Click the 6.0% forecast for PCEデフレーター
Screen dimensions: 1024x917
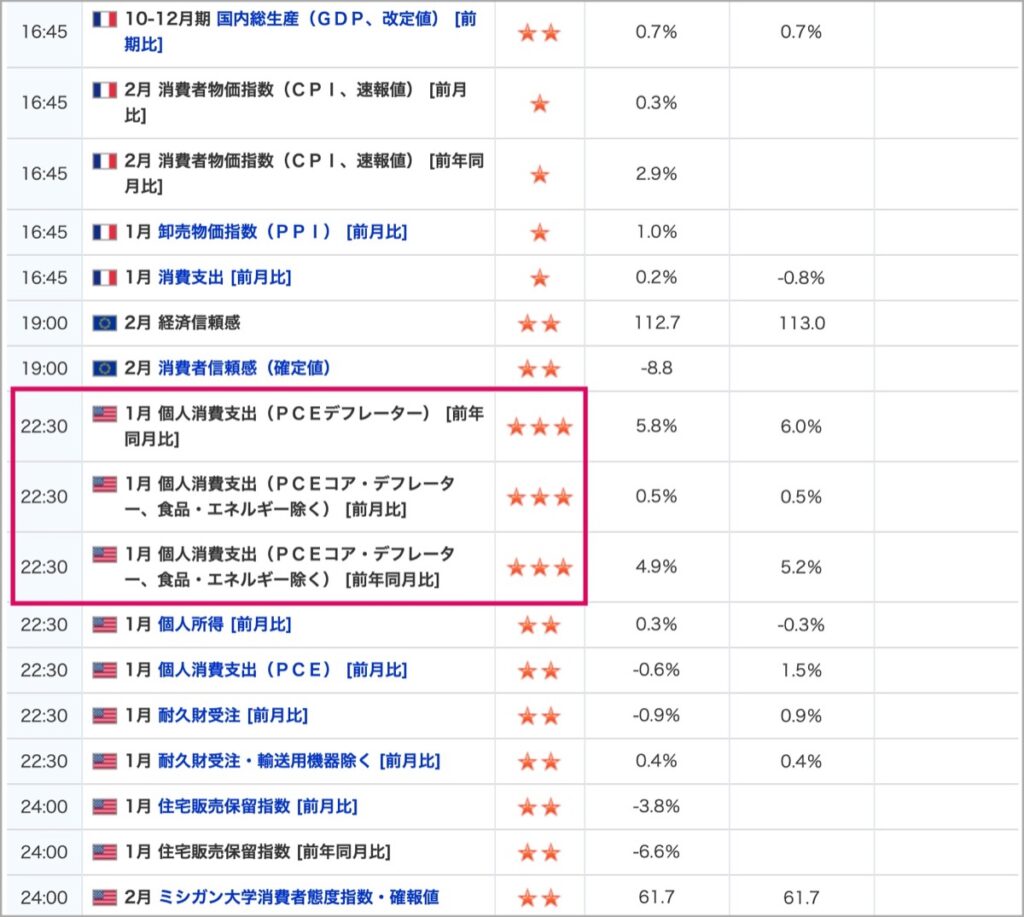(801, 426)
